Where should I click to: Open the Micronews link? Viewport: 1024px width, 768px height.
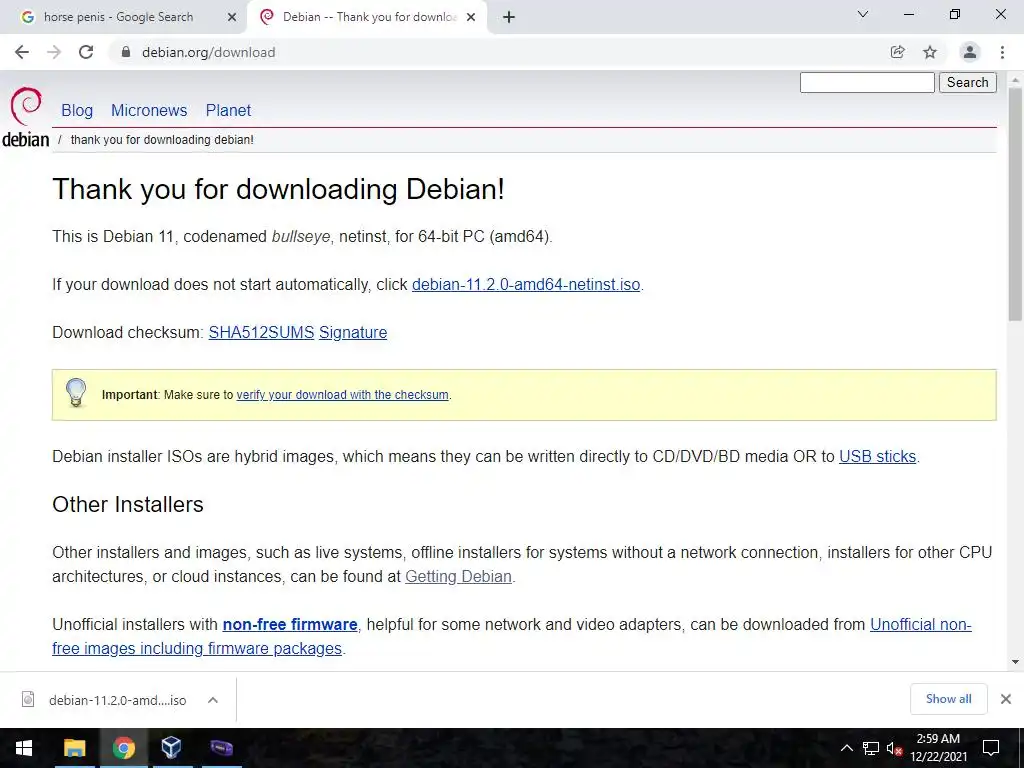point(149,110)
